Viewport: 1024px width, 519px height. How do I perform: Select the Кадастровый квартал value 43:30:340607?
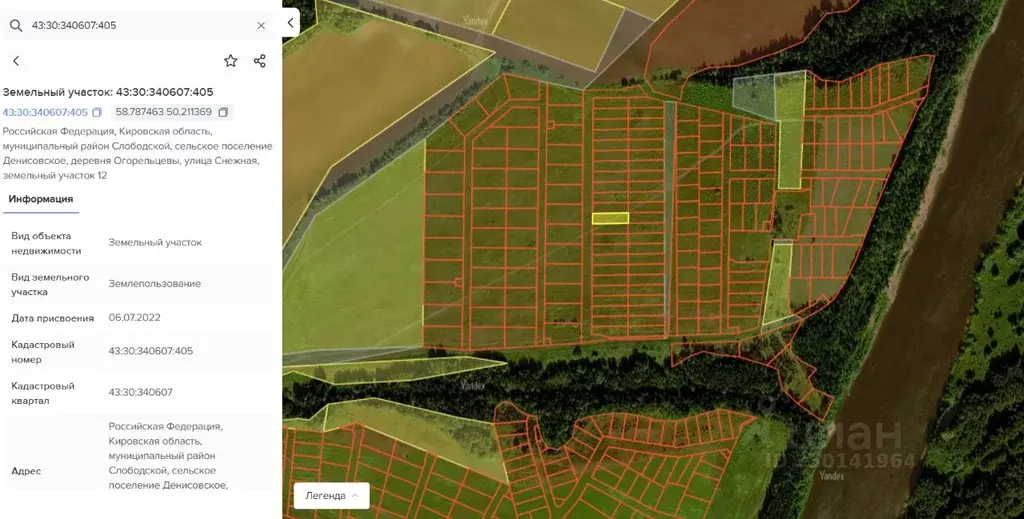tap(140, 392)
